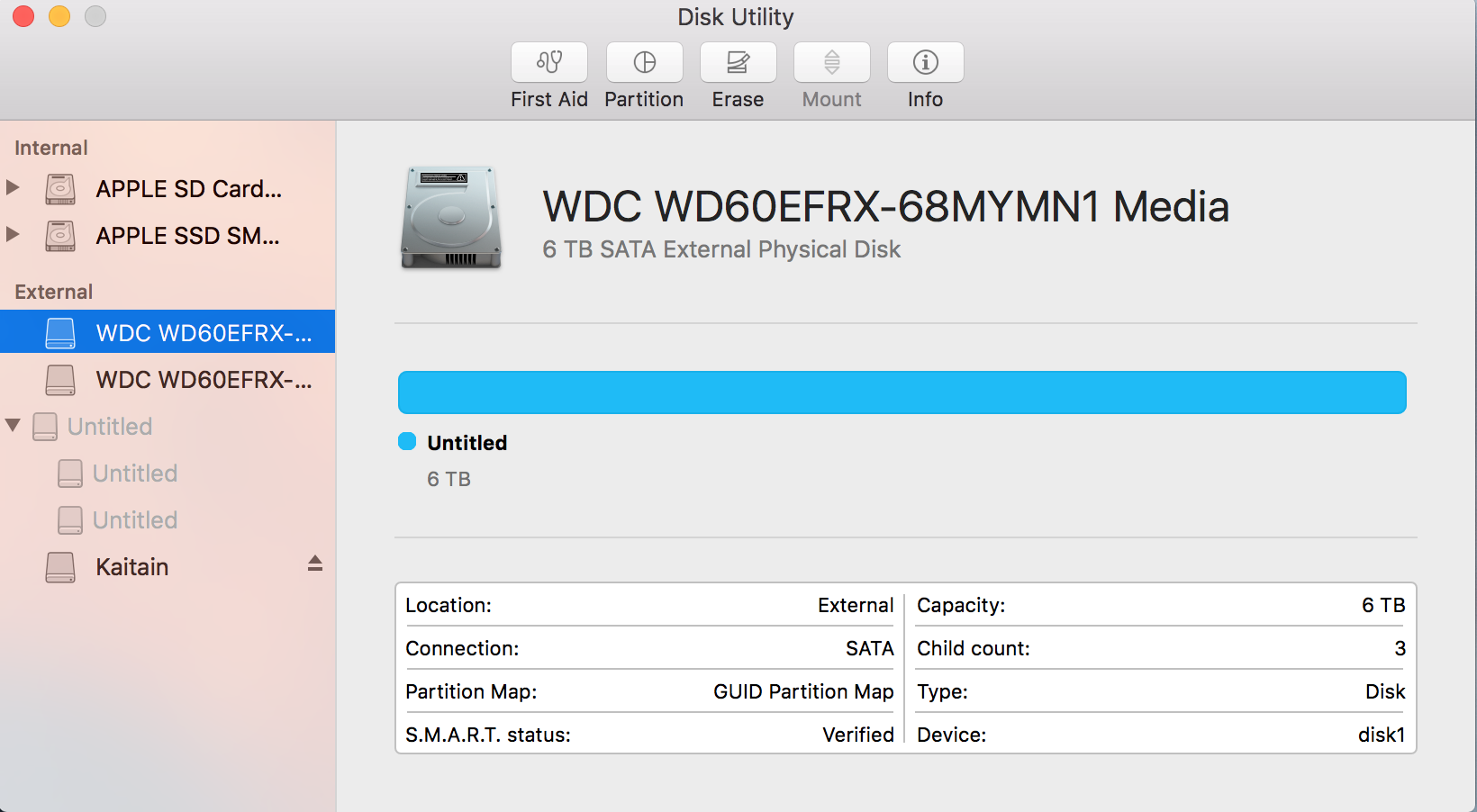The height and width of the screenshot is (812, 1477).
Task: Close the Disk Utility window
Action: pyautogui.click(x=23, y=16)
